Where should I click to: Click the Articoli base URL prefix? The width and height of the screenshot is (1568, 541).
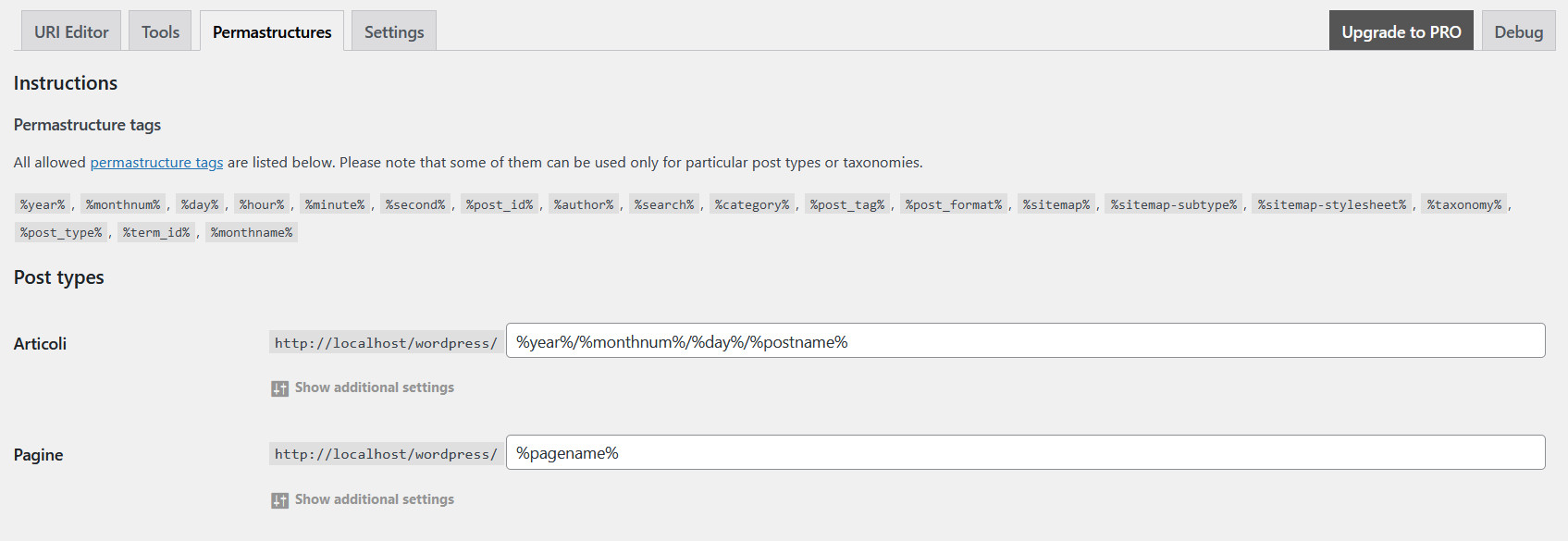tap(386, 342)
